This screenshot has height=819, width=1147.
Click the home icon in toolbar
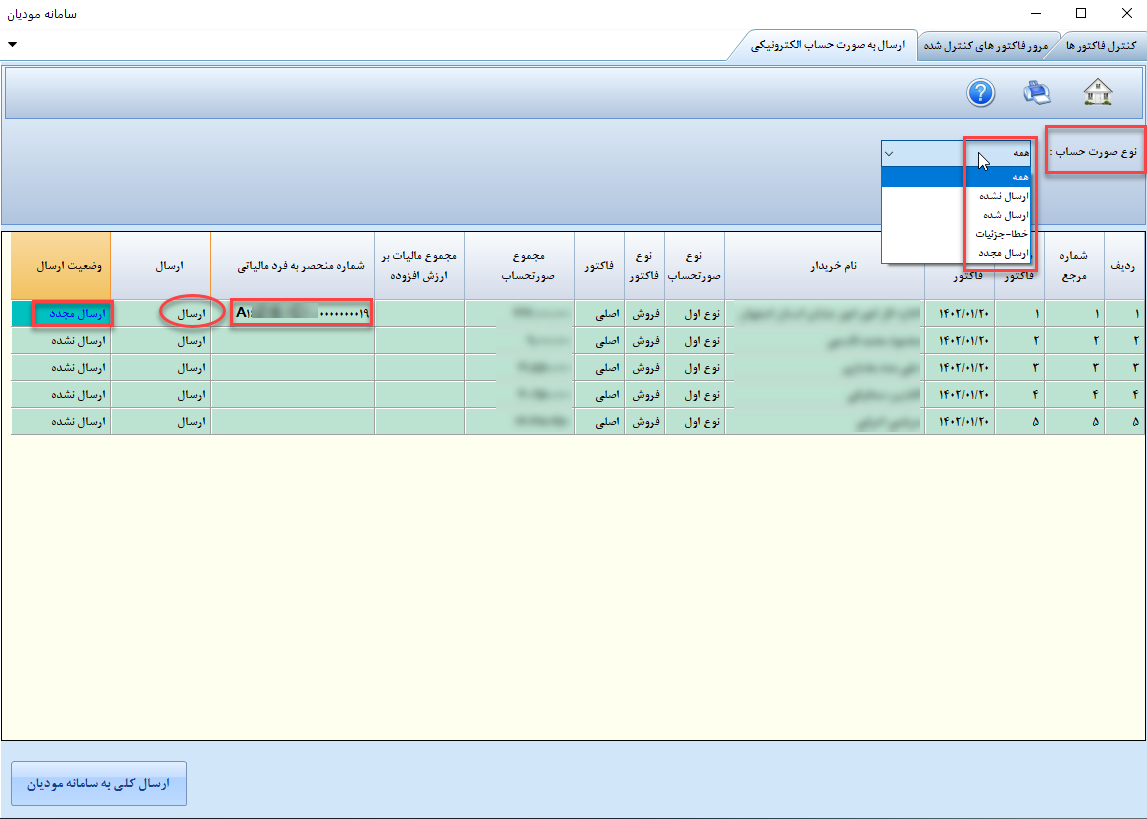(x=1098, y=93)
